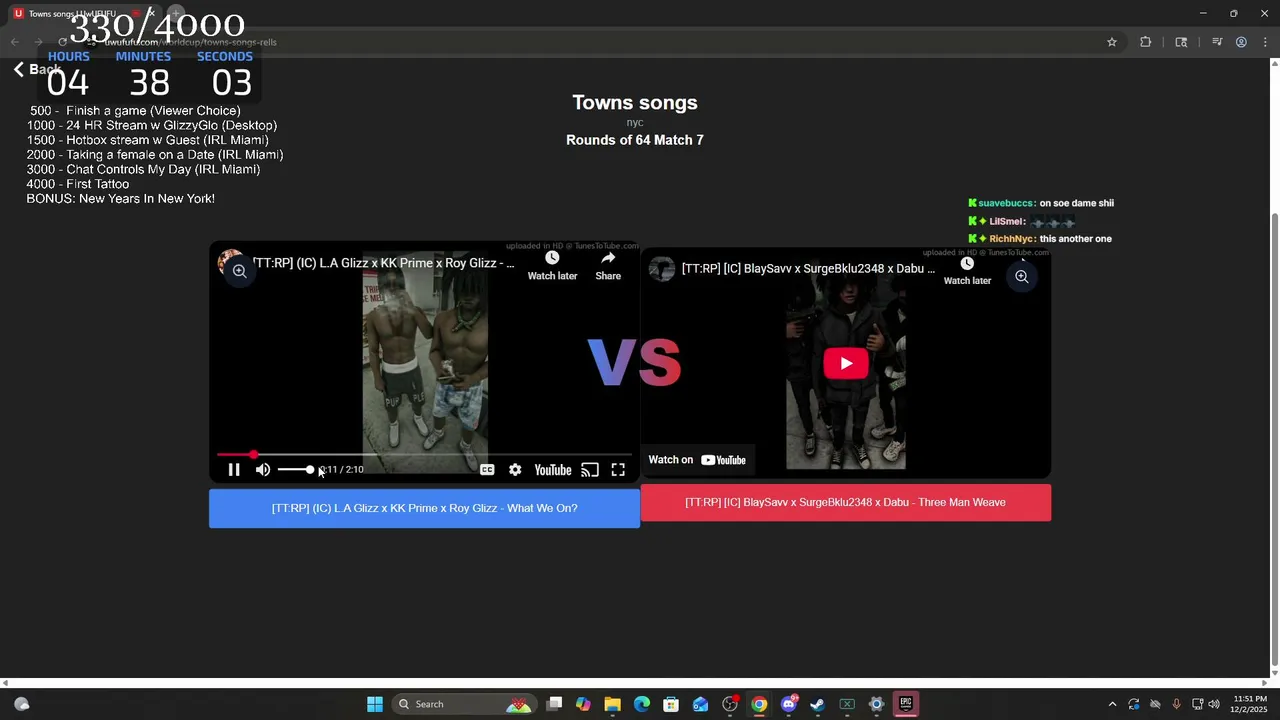The width and height of the screenshot is (1280, 720).
Task: Zoom the left video with magnifier icon
Action: click(x=239, y=271)
